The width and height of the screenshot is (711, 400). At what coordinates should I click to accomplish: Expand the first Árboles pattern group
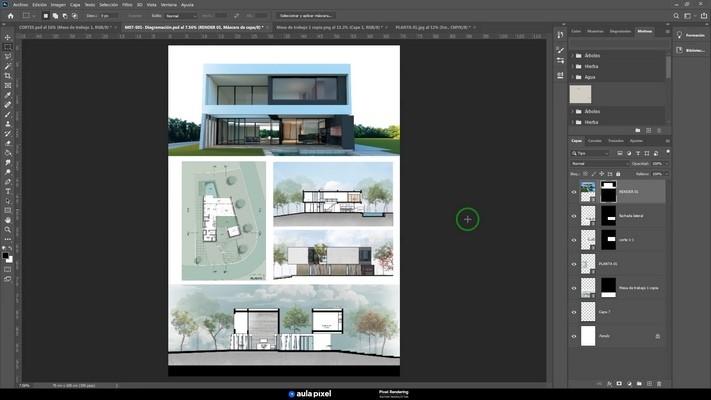click(573, 56)
